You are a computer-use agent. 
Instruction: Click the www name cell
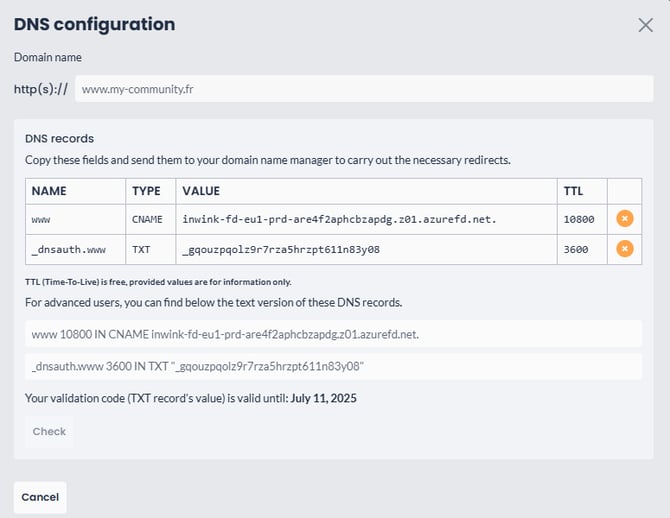pos(75,219)
